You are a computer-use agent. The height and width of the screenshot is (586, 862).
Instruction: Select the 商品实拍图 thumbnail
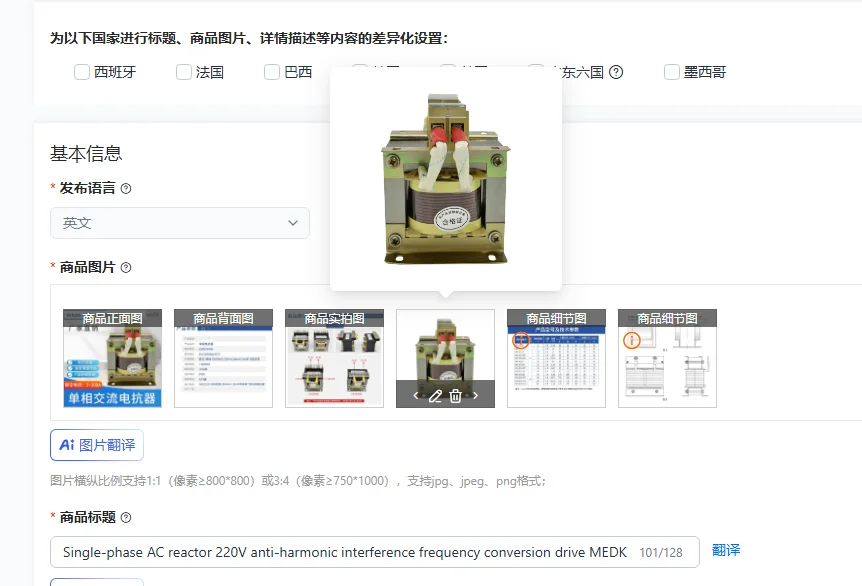coord(334,358)
